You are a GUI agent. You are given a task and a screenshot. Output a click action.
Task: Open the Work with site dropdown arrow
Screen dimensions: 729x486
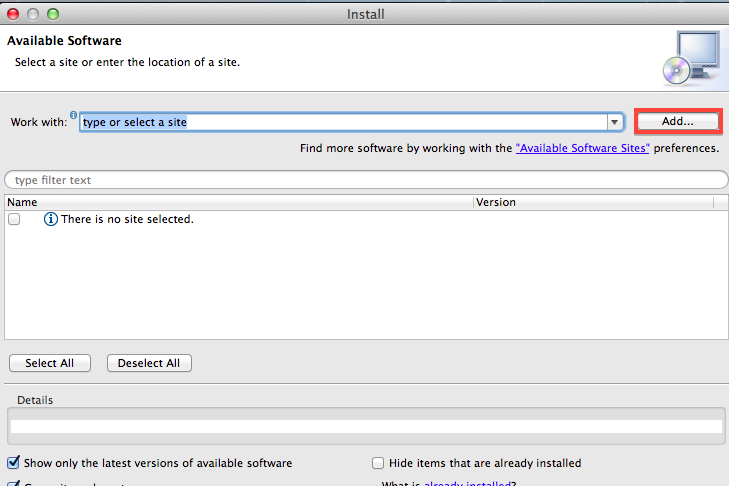pos(615,122)
